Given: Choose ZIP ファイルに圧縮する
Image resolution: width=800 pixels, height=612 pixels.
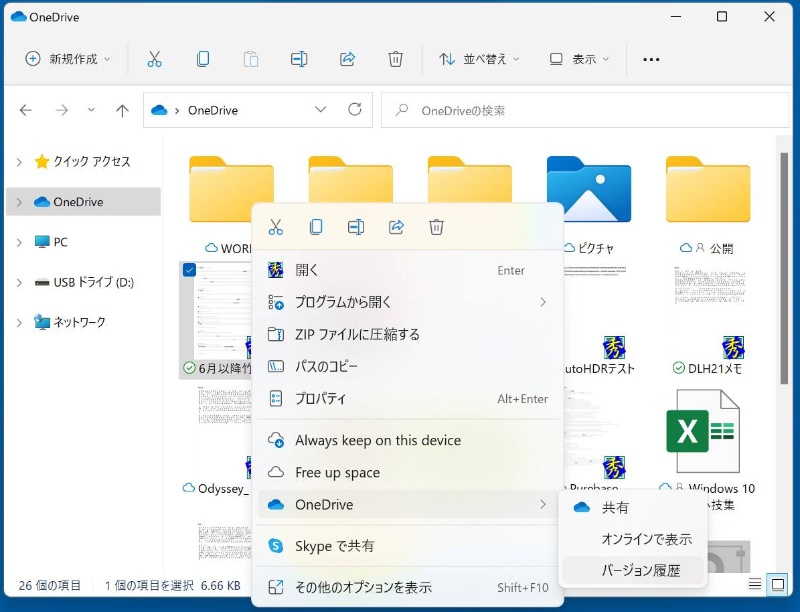Looking at the screenshot, I should click(408, 335).
